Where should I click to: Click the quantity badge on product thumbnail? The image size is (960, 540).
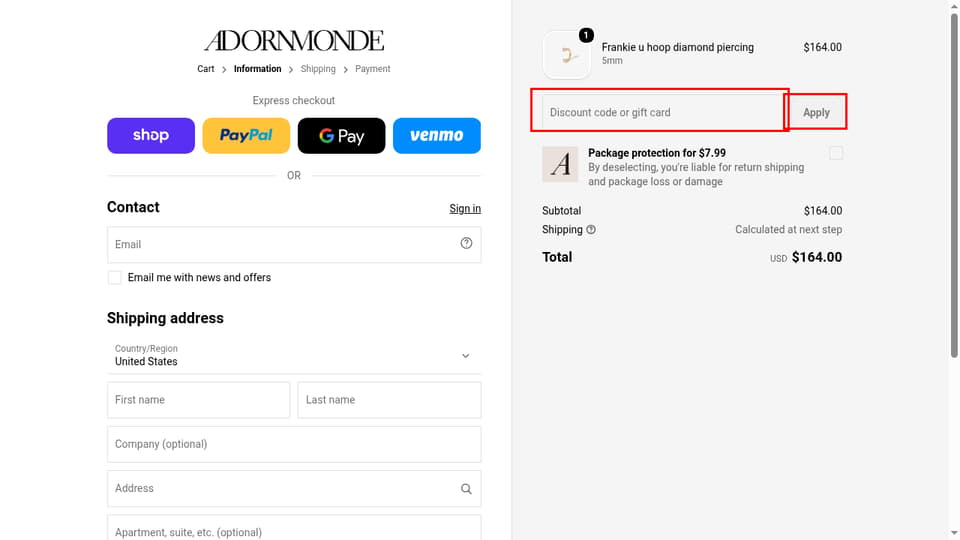tap(586, 36)
